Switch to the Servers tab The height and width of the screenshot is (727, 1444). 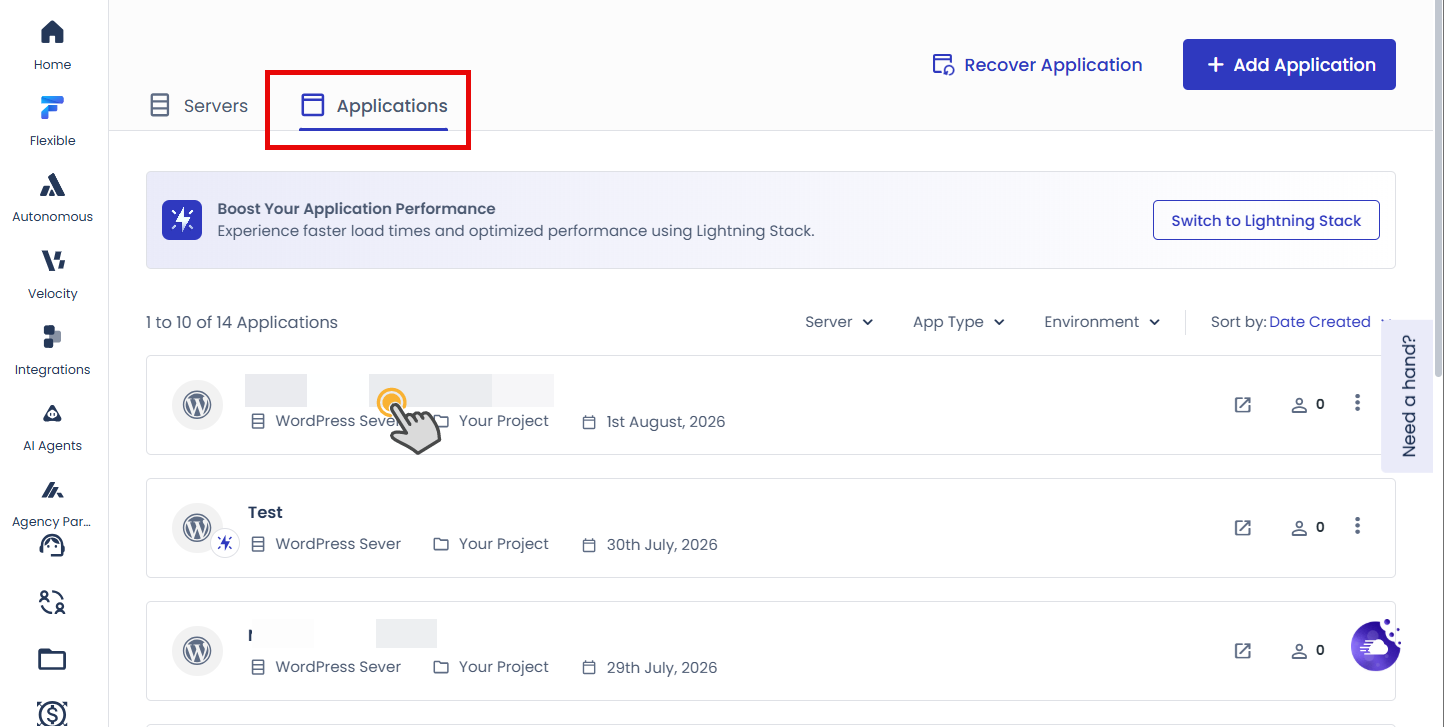pos(198,105)
